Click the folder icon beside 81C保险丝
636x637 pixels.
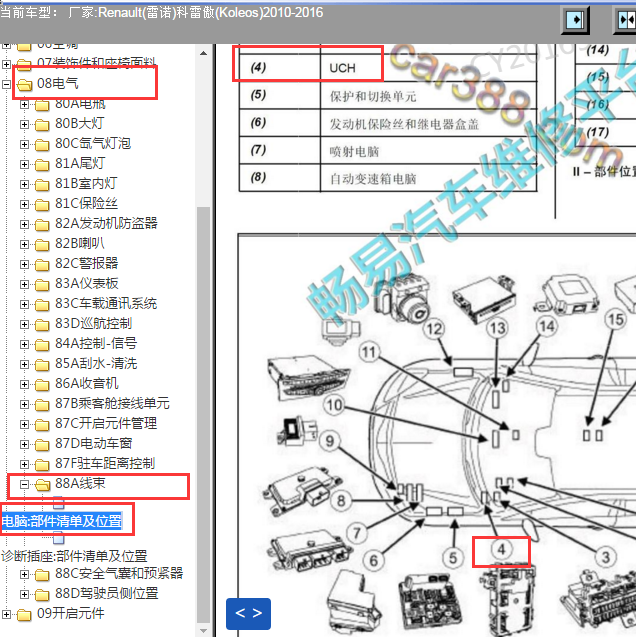(x=42, y=204)
